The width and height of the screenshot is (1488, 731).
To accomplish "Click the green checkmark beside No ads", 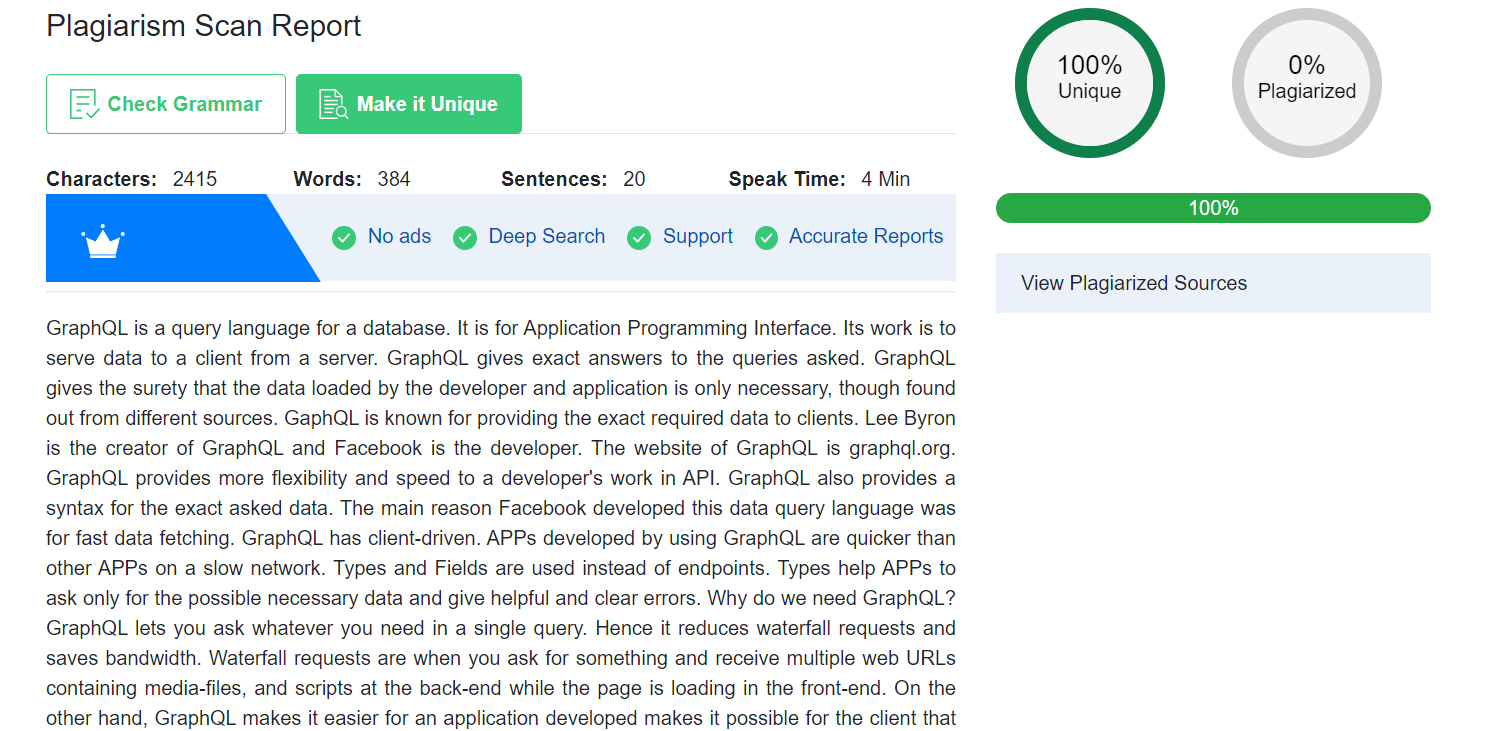I will (344, 238).
